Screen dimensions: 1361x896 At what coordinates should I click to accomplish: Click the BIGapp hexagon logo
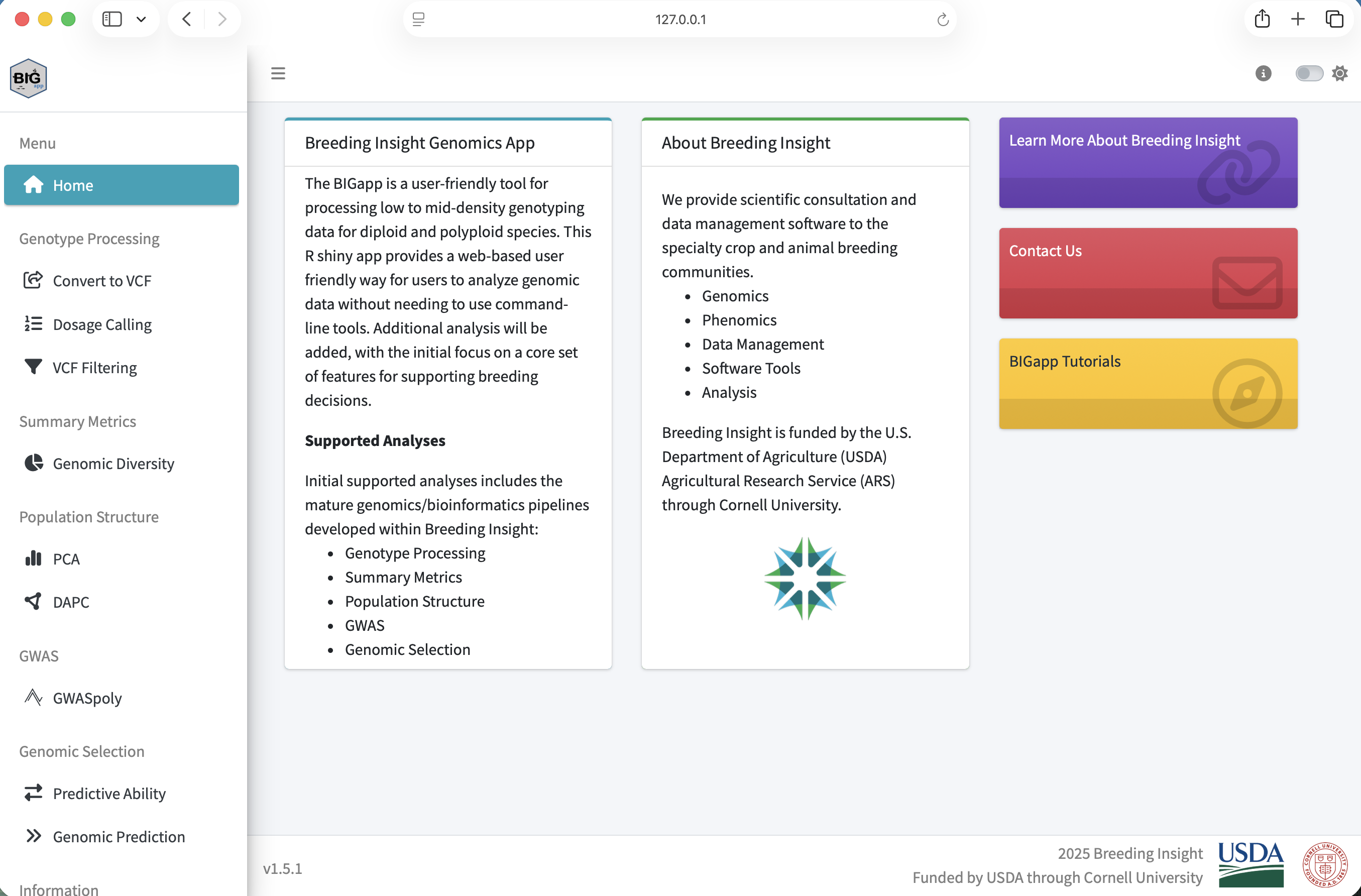pyautogui.click(x=28, y=78)
